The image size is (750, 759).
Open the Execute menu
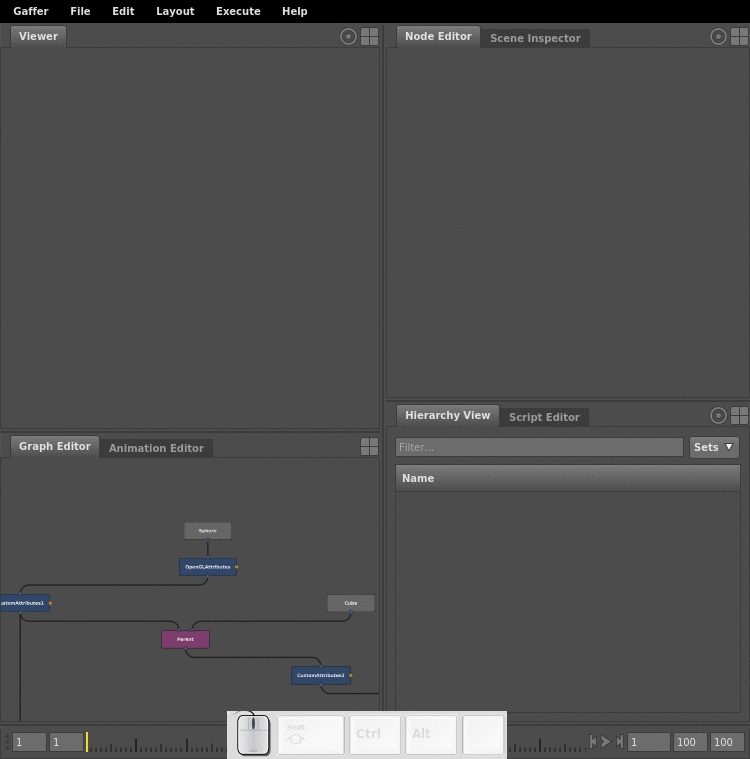pyautogui.click(x=238, y=11)
